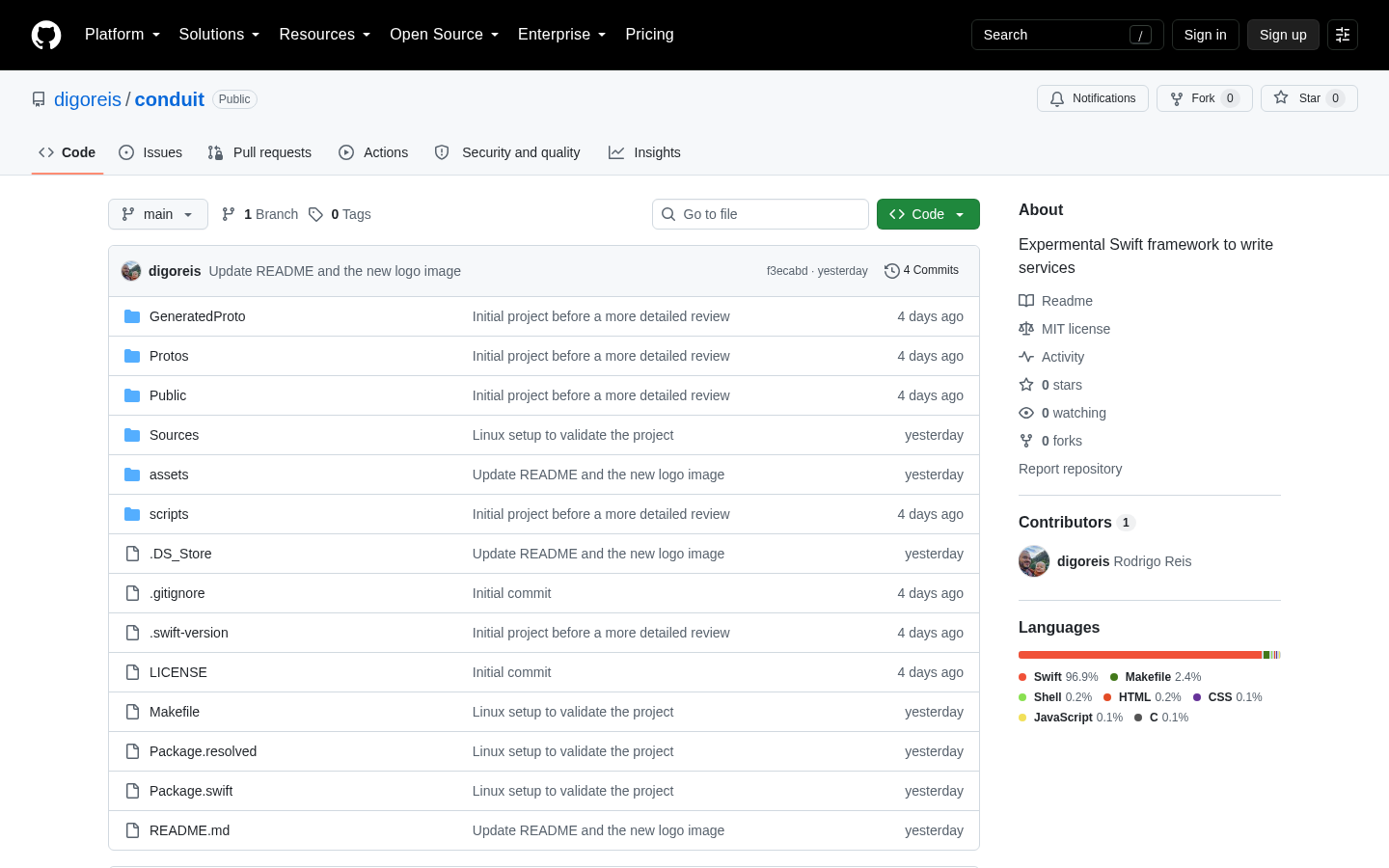The image size is (1389, 868).
Task: View 0 Tags link
Action: pyautogui.click(x=340, y=214)
